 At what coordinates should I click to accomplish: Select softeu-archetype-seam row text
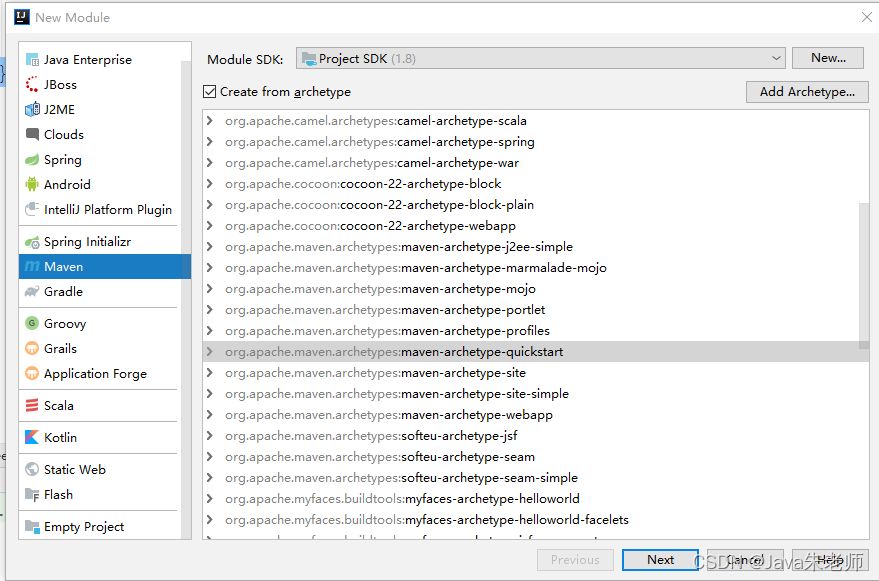coord(380,456)
